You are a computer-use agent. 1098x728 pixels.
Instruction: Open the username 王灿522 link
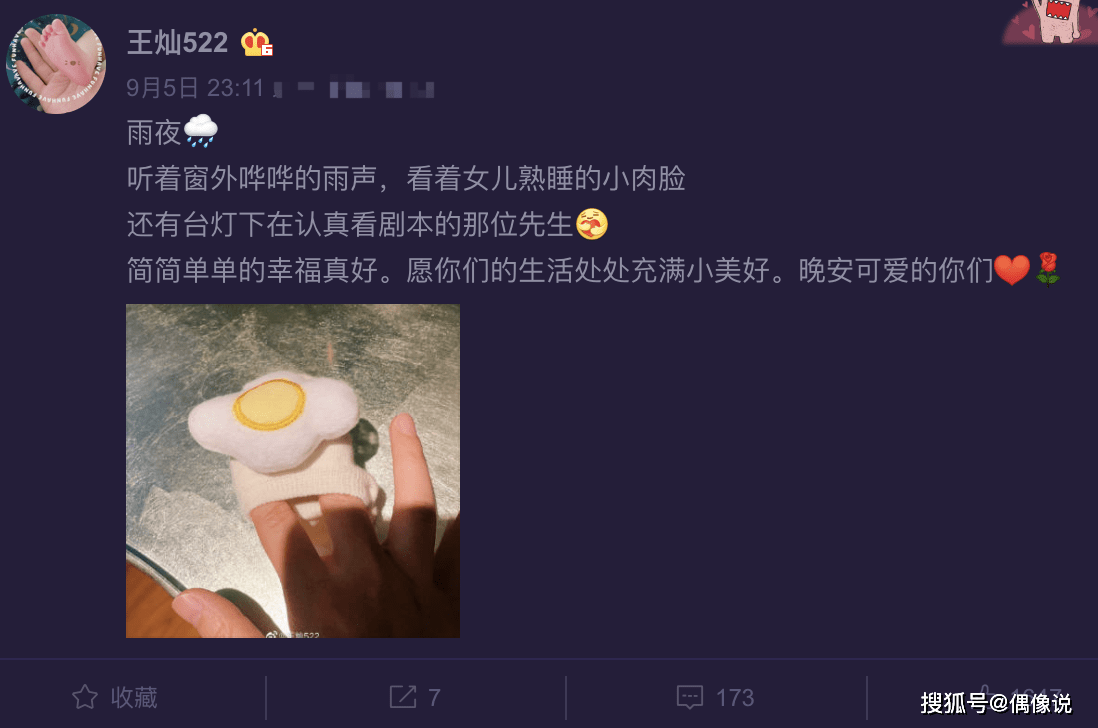coord(177,43)
